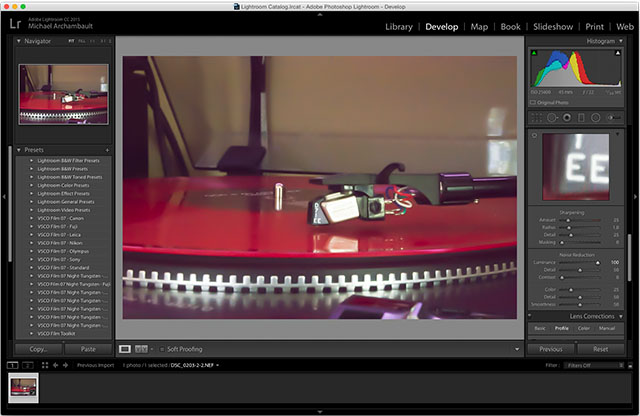
Task: Click the filmstrip go-forward arrow icon
Action: point(66,365)
